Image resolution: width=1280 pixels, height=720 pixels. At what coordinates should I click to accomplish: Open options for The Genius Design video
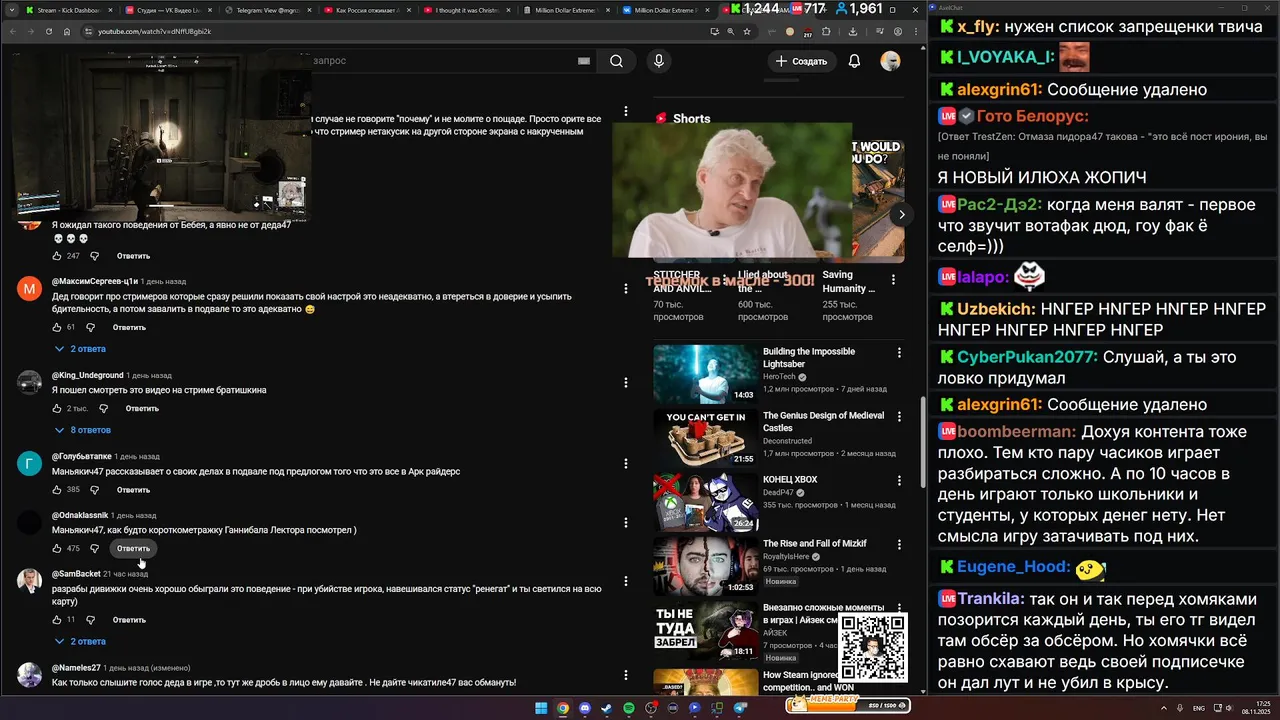point(899,416)
